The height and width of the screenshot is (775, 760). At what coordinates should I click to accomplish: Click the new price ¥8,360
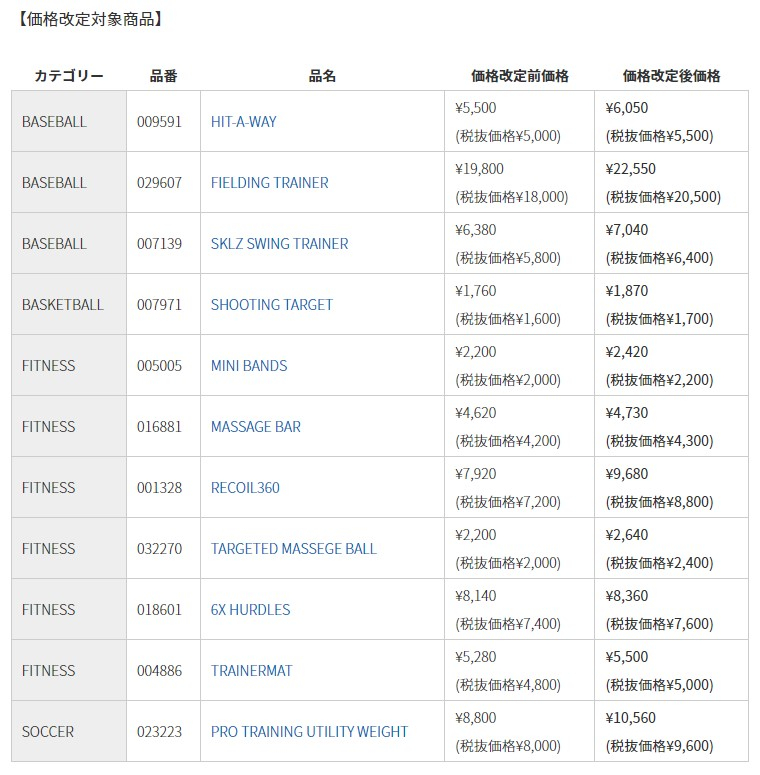point(627,596)
